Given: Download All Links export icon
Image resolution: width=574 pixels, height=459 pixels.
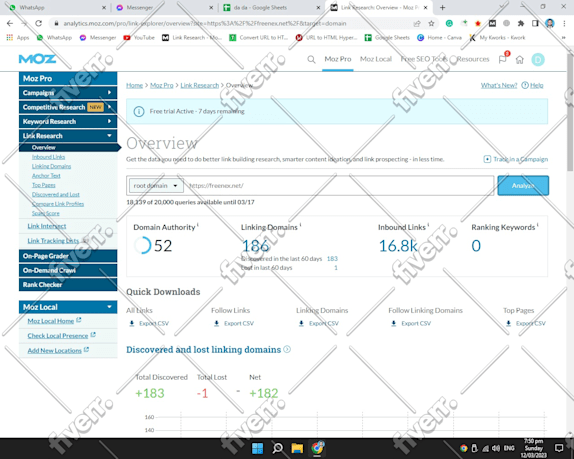Looking at the screenshot, I should (132, 323).
